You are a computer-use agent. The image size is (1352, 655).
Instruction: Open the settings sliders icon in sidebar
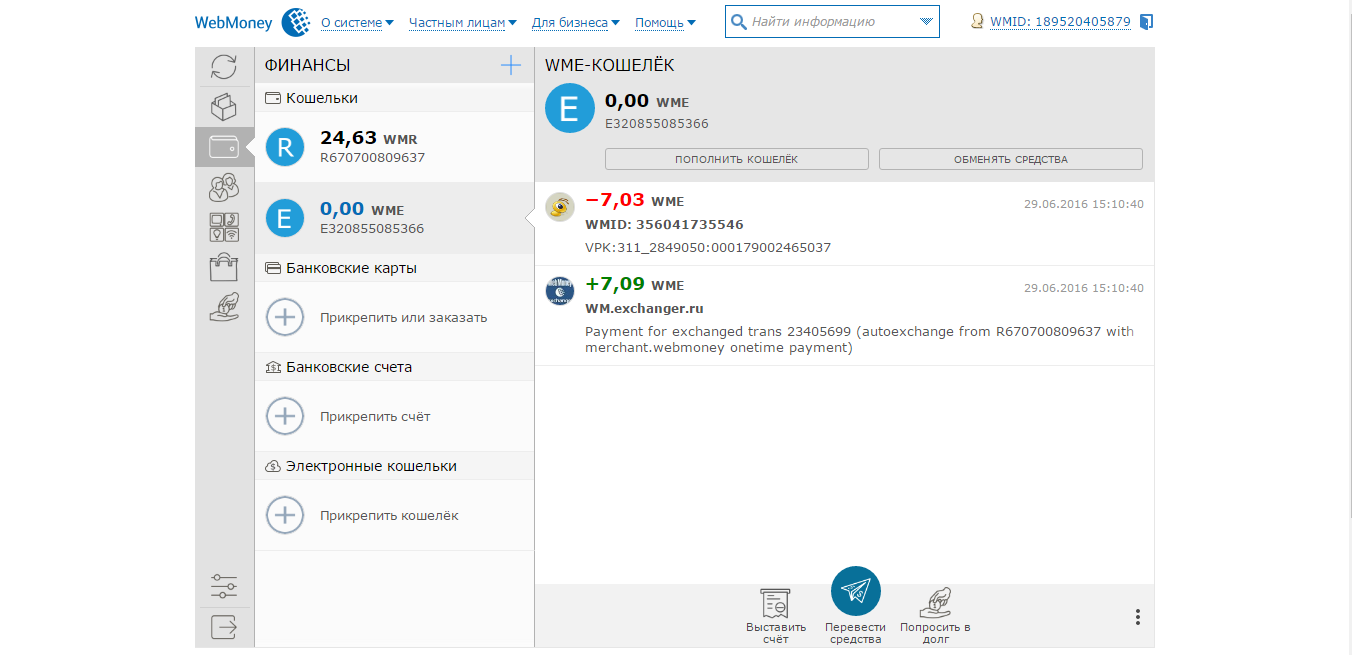tap(224, 585)
